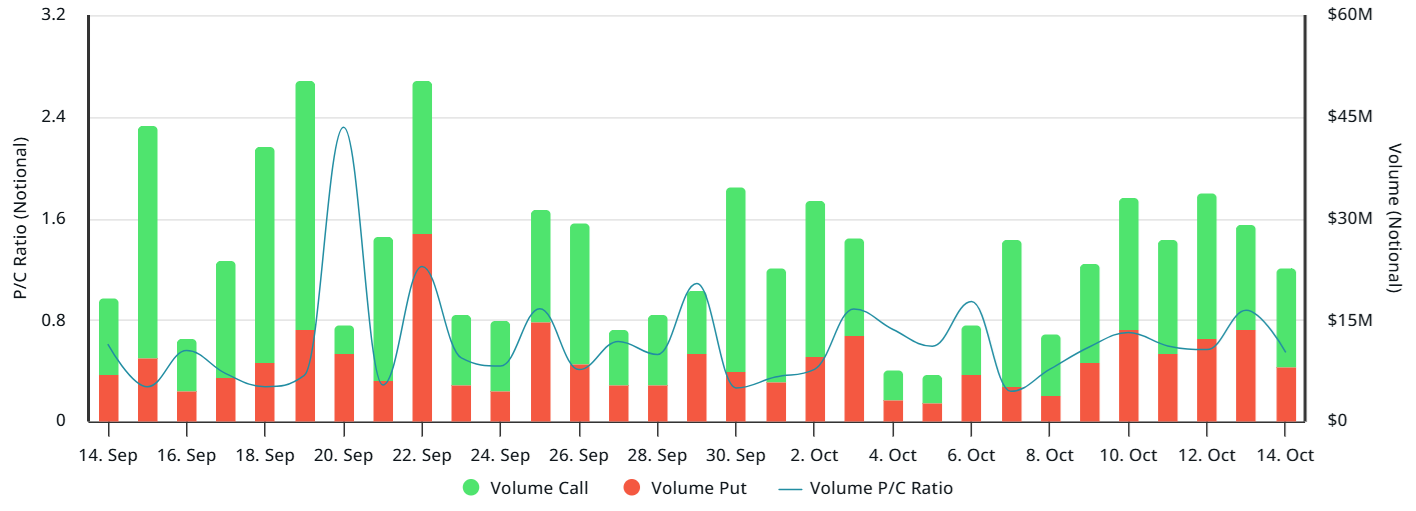
Task: Select the red put segment of 25 Sep bar
Action: 540,371
